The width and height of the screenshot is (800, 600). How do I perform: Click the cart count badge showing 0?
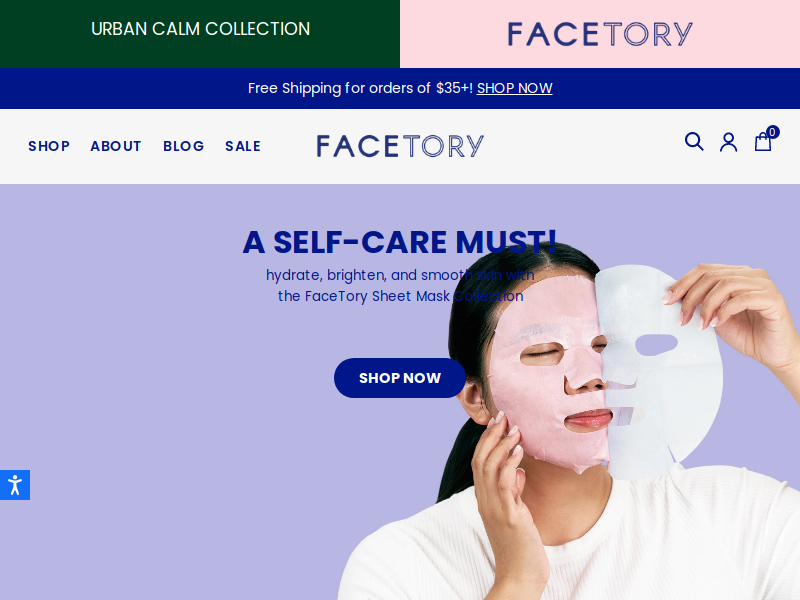point(772,132)
